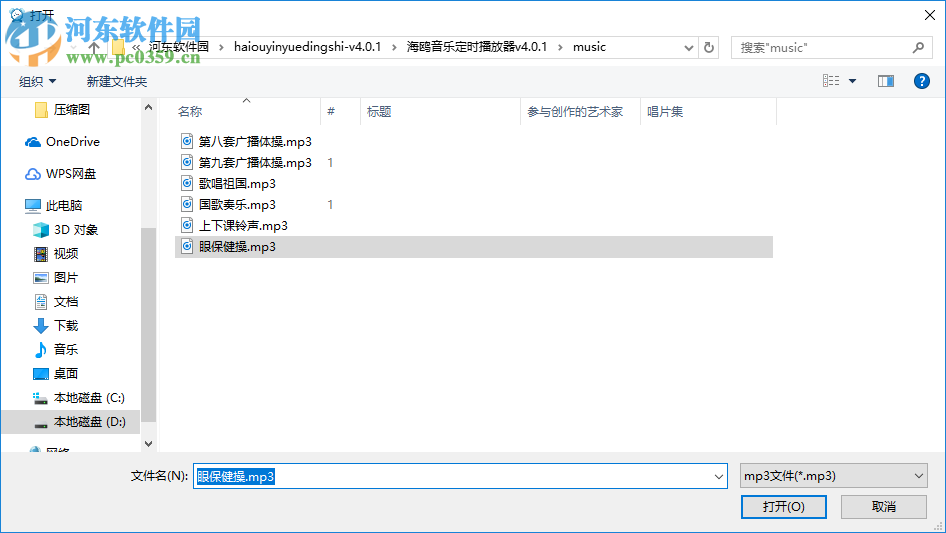Click the 第八套广播体操.mp3 file name
Screen dimensions: 946x533
tap(255, 141)
